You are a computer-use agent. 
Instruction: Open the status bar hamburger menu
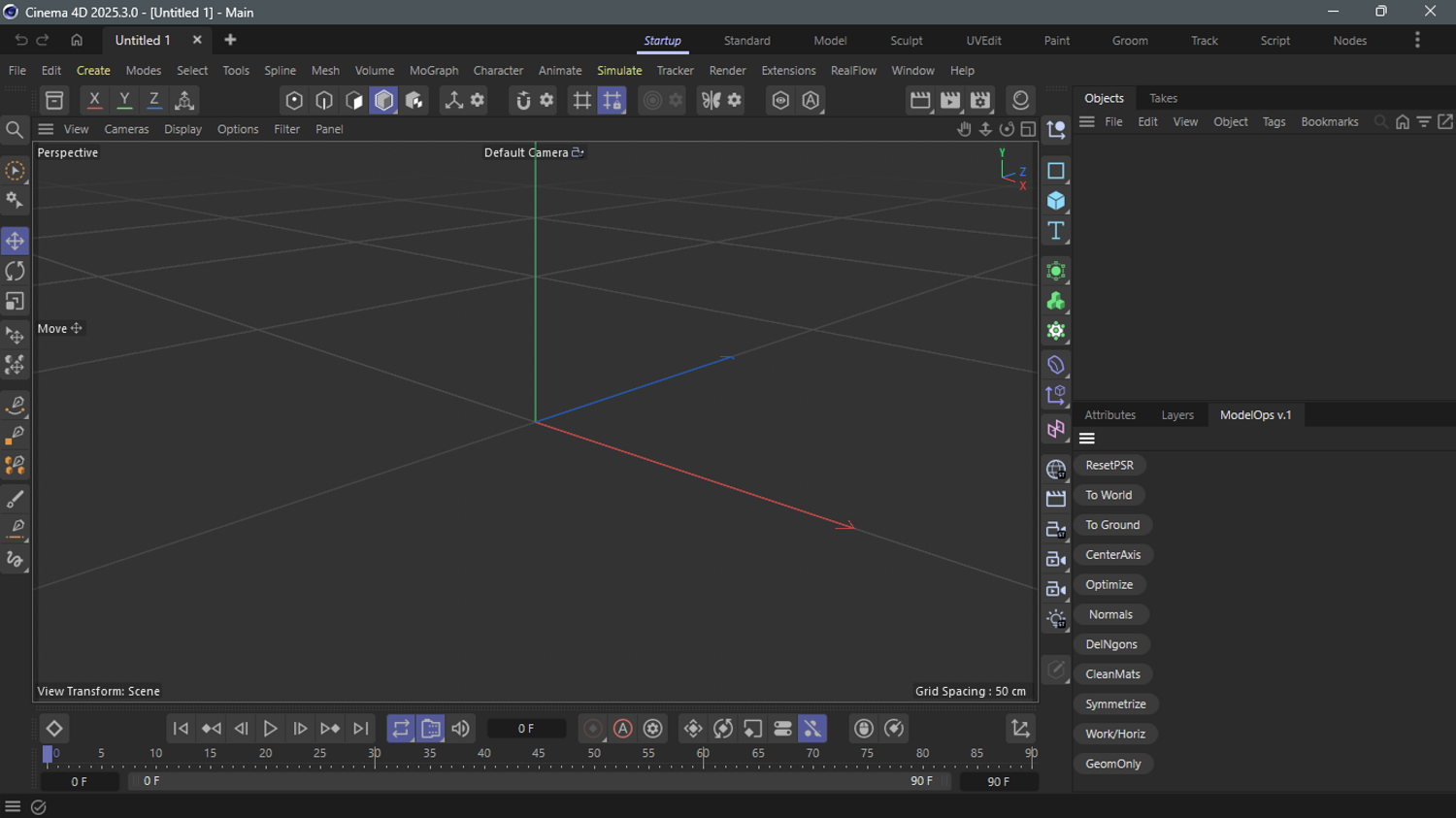[x=13, y=807]
